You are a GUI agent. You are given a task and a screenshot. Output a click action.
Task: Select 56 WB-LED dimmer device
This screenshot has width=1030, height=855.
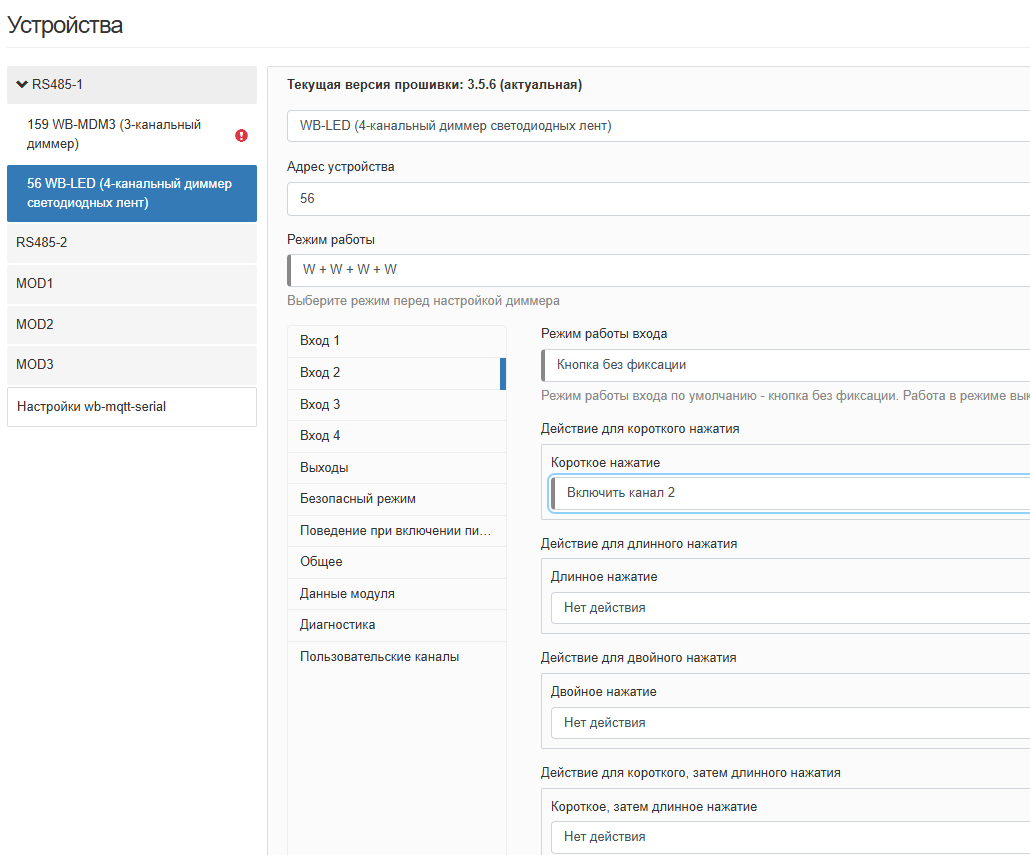tap(130, 193)
